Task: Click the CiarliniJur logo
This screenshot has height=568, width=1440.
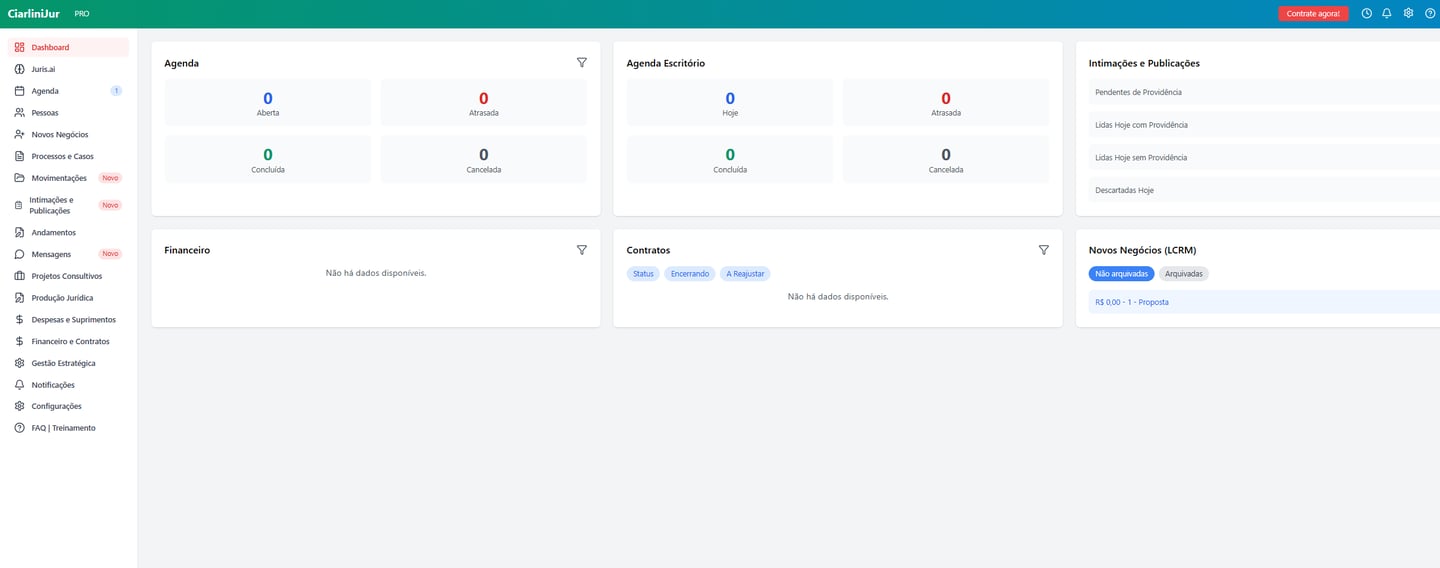Action: [34, 13]
